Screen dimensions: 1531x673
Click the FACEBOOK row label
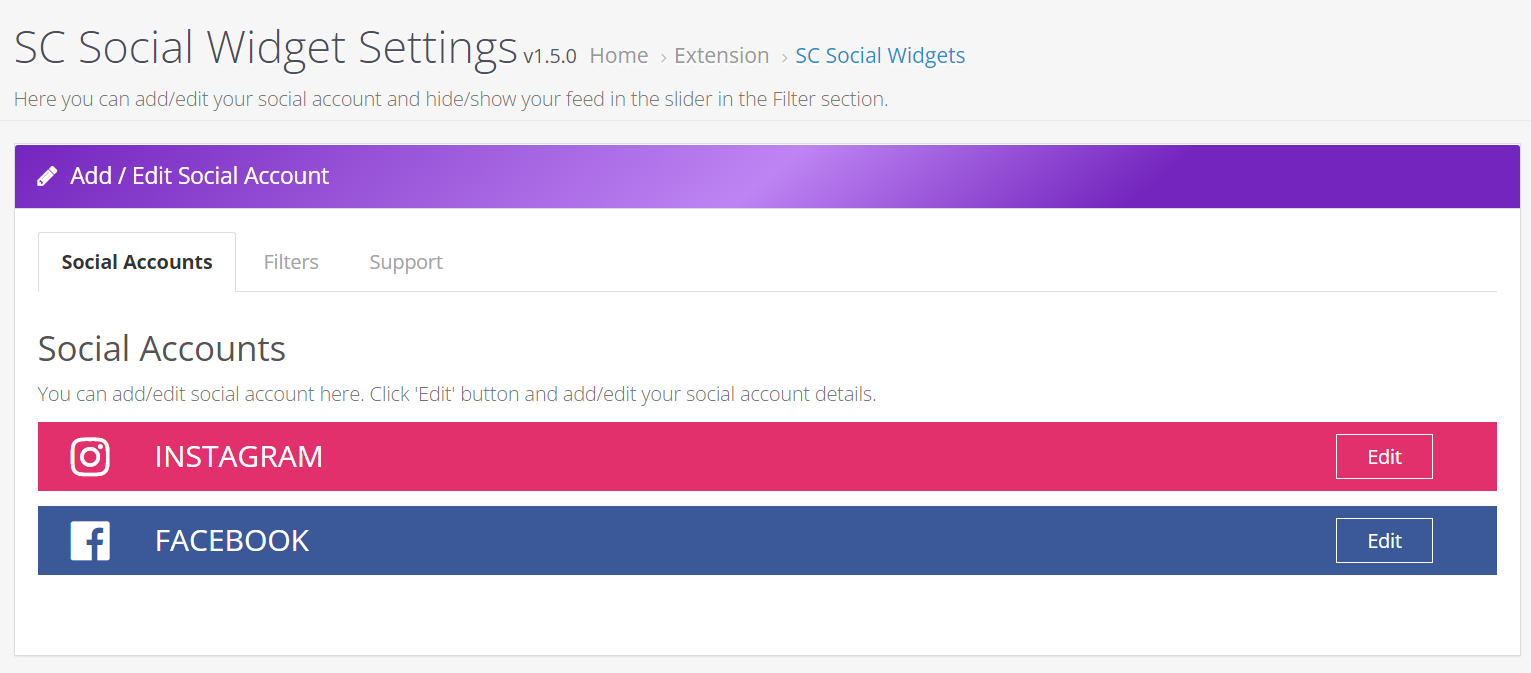(232, 541)
